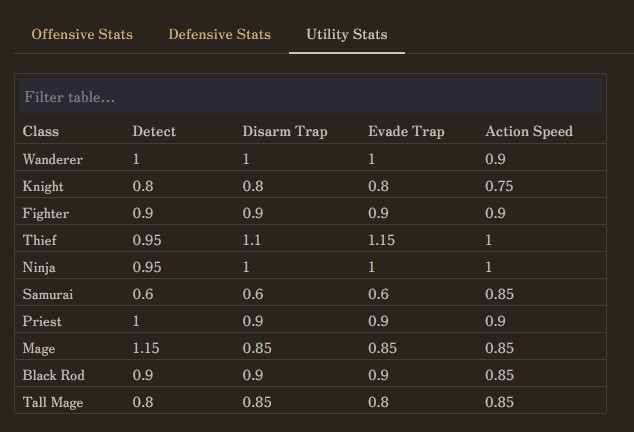
Task: Click Black Rod's Action Speed value 0.85
Action: point(499,375)
